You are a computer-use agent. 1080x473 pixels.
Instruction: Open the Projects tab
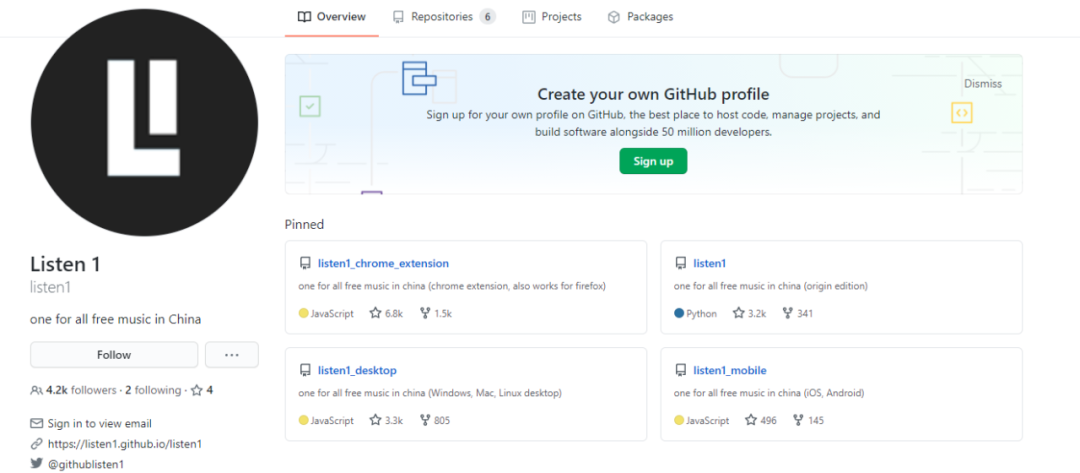click(x=551, y=17)
